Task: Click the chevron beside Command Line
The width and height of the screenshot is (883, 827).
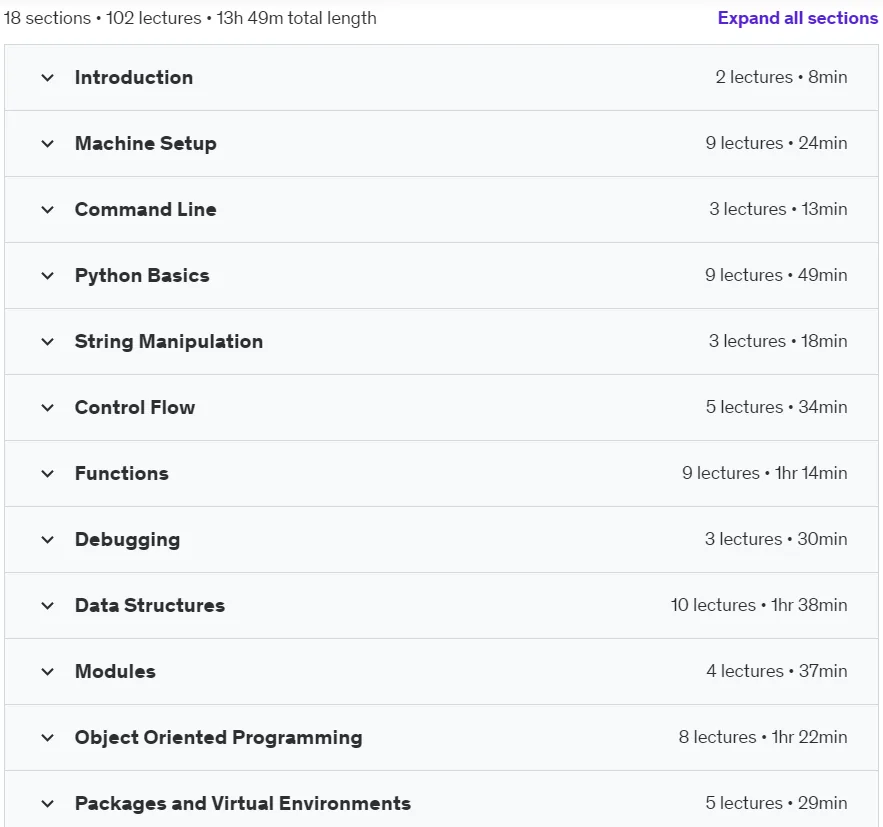Action: (48, 209)
